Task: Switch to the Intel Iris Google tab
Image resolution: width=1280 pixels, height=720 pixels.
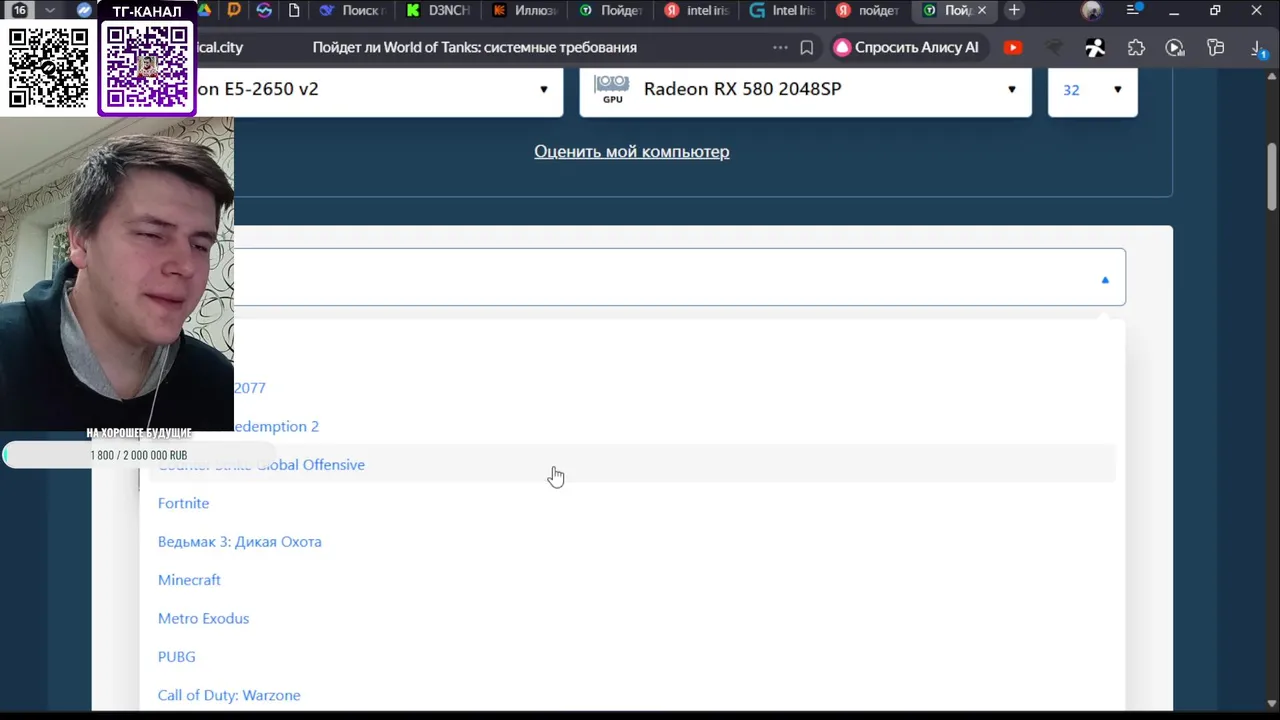Action: click(x=784, y=10)
